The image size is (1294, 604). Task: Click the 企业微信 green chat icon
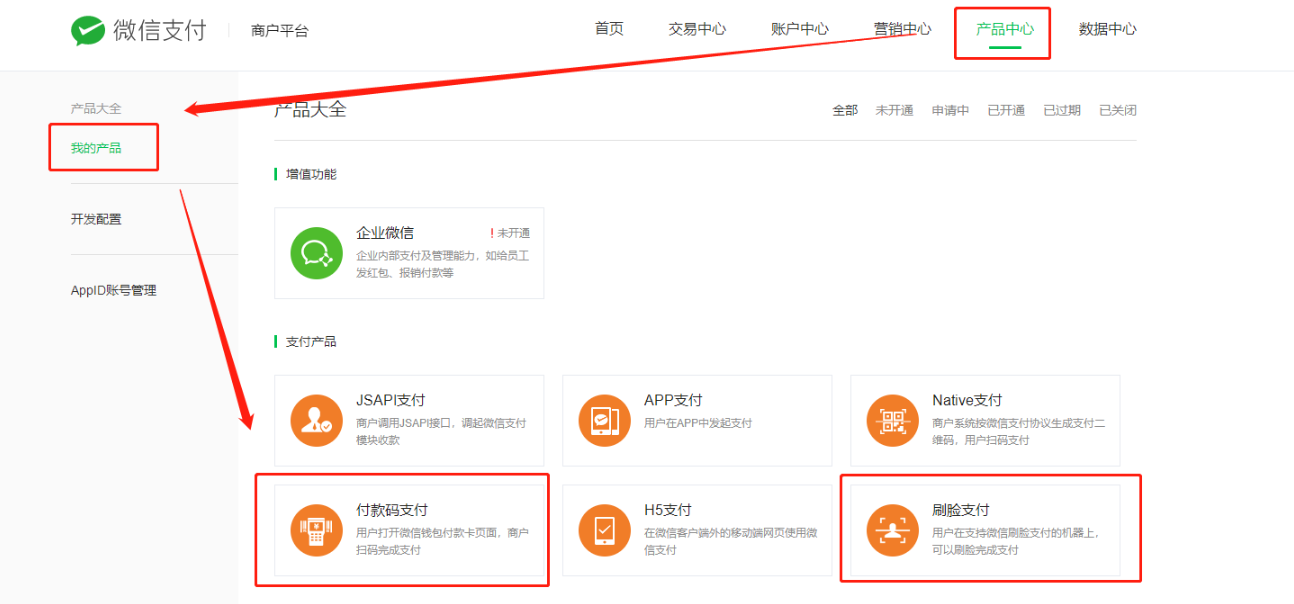click(x=316, y=253)
